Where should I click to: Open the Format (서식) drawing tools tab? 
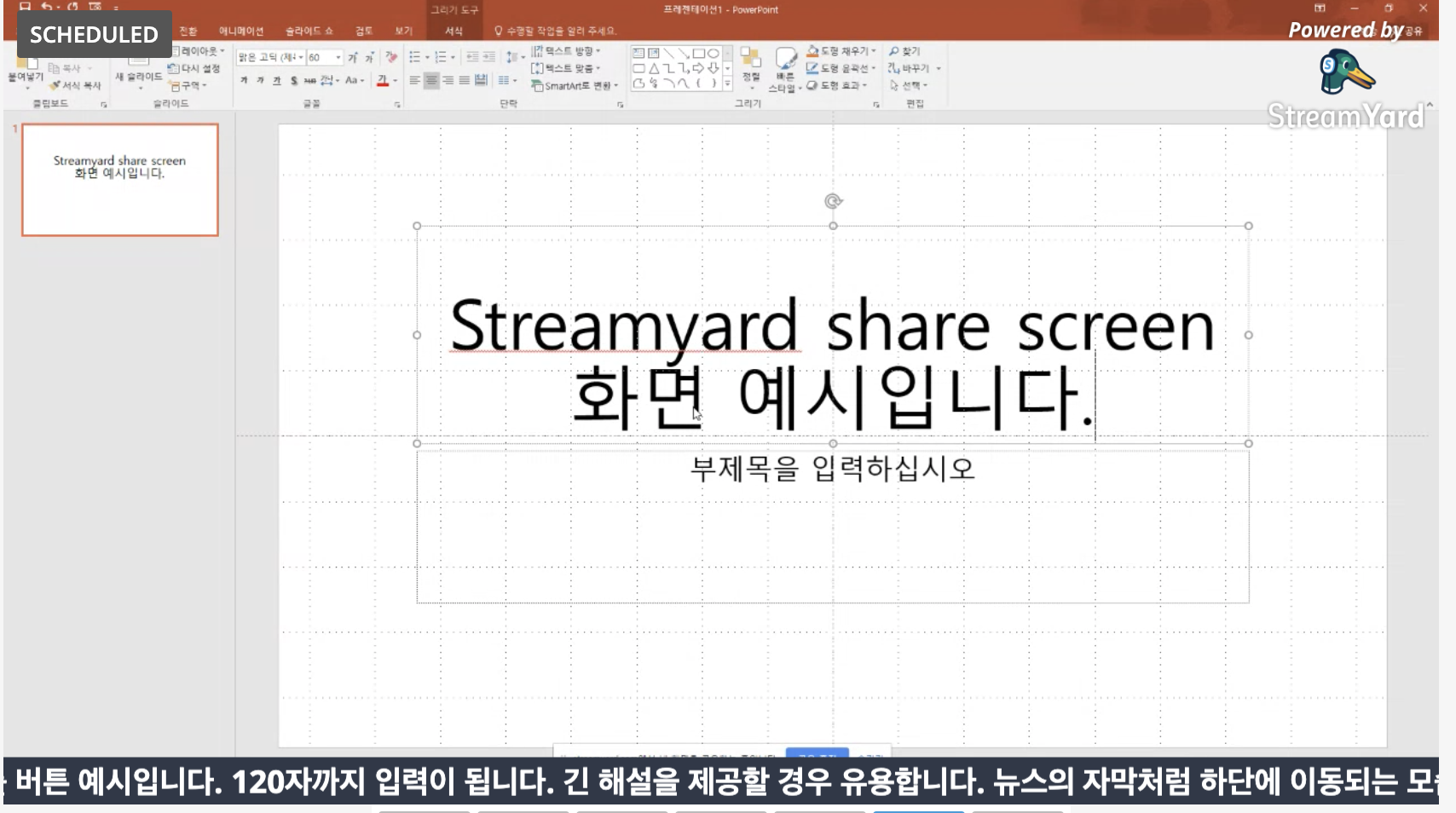(x=454, y=31)
